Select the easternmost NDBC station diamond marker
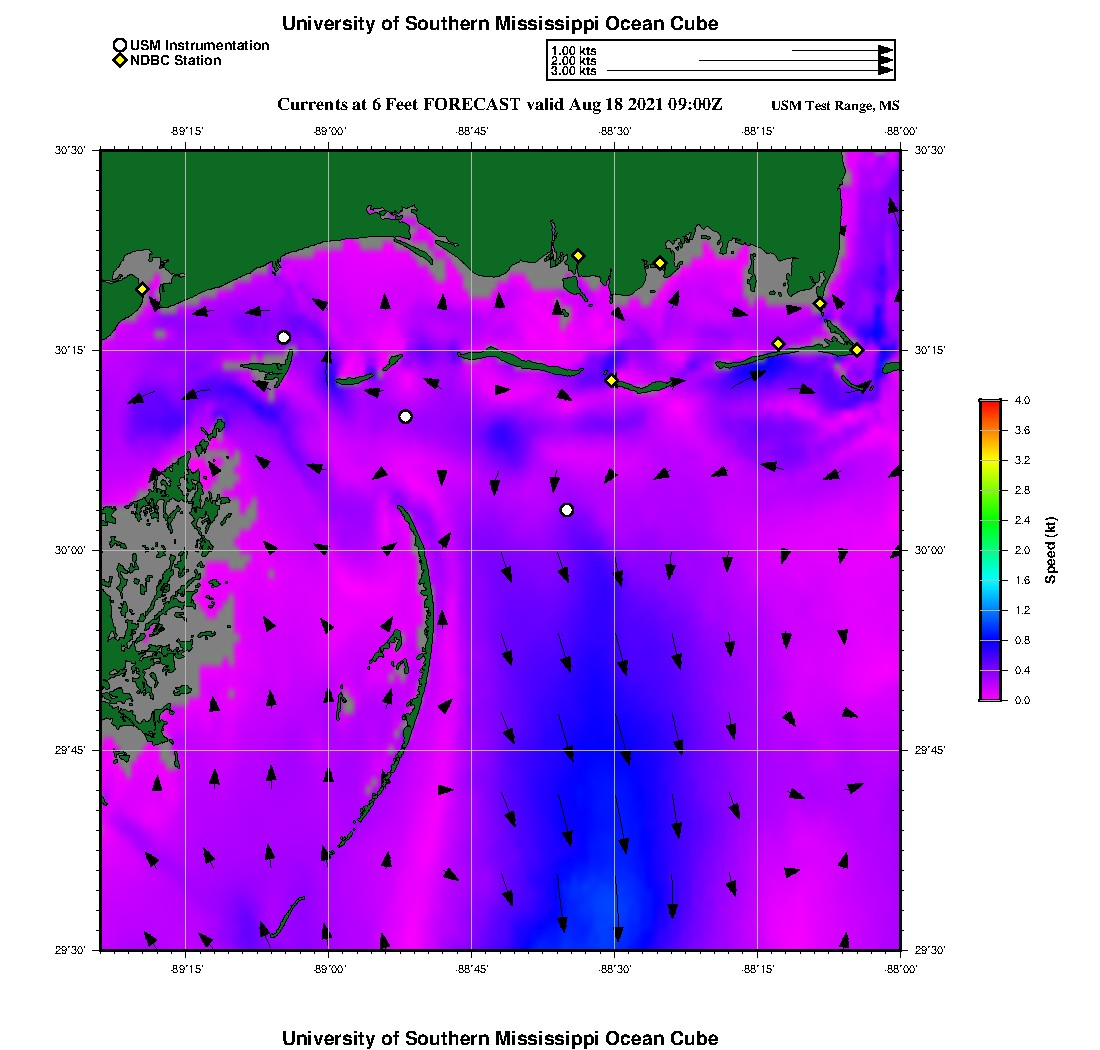This screenshot has height=1050, width=1100. pos(857,350)
